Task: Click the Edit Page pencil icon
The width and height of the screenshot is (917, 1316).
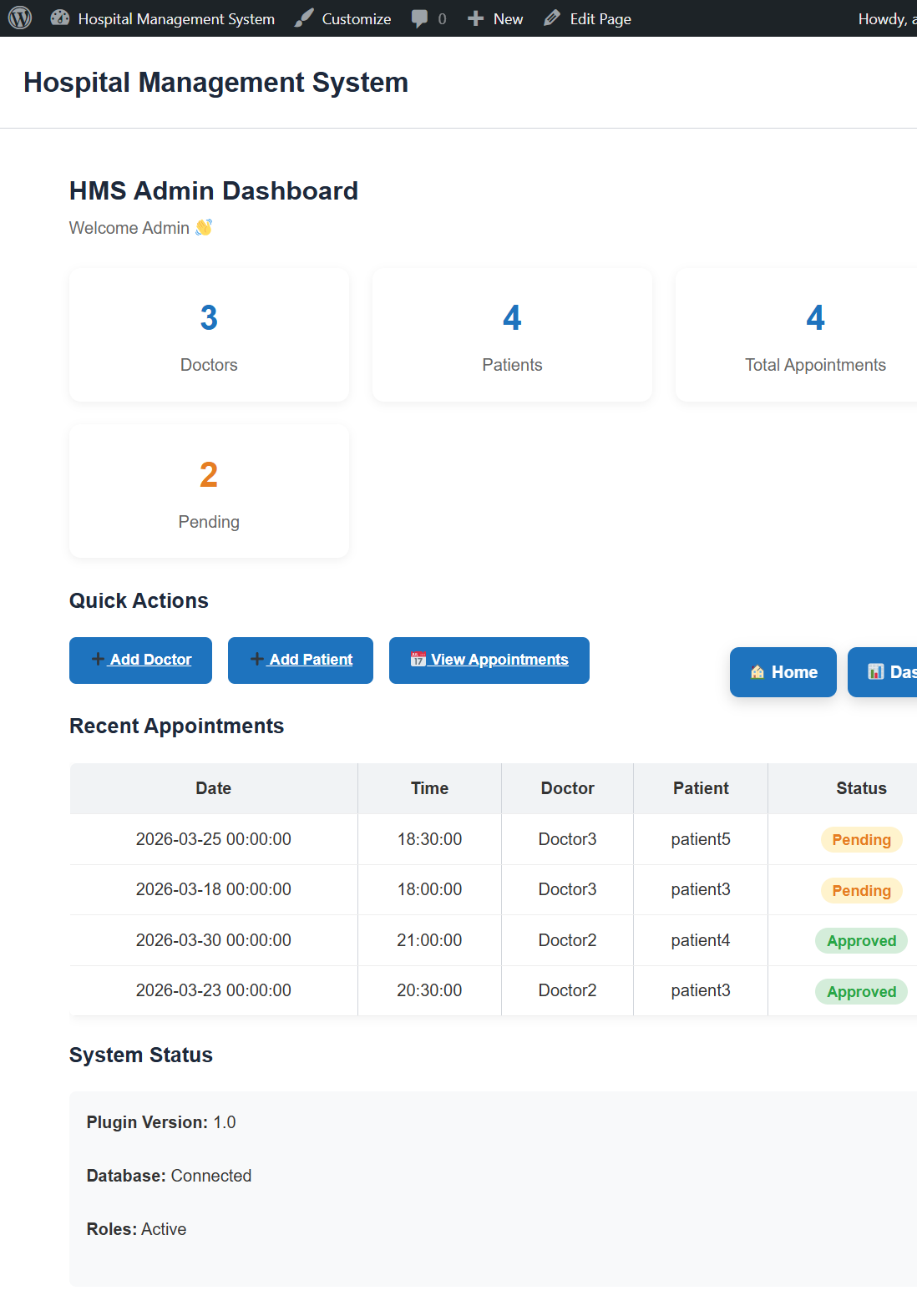Action: pos(552,18)
